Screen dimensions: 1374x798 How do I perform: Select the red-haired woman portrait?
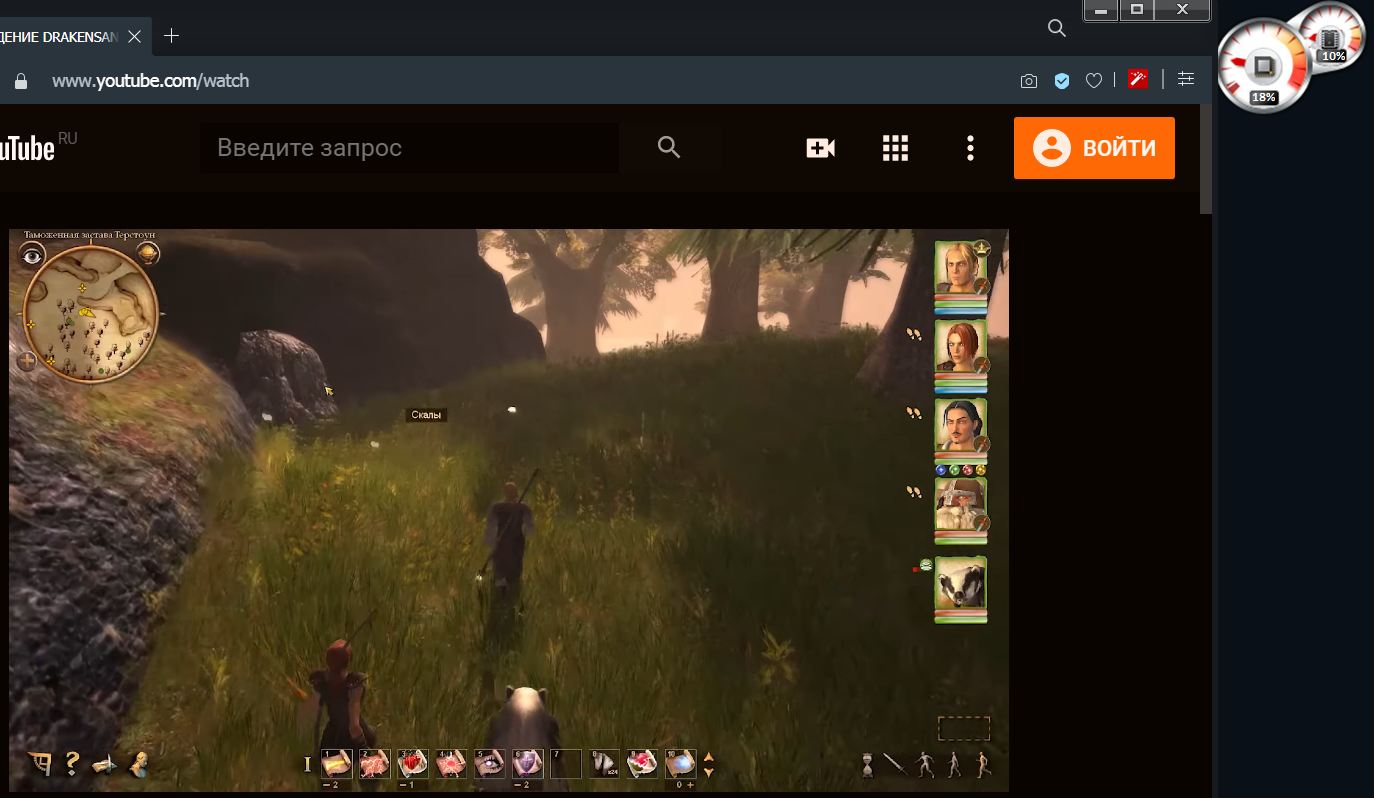[960, 347]
